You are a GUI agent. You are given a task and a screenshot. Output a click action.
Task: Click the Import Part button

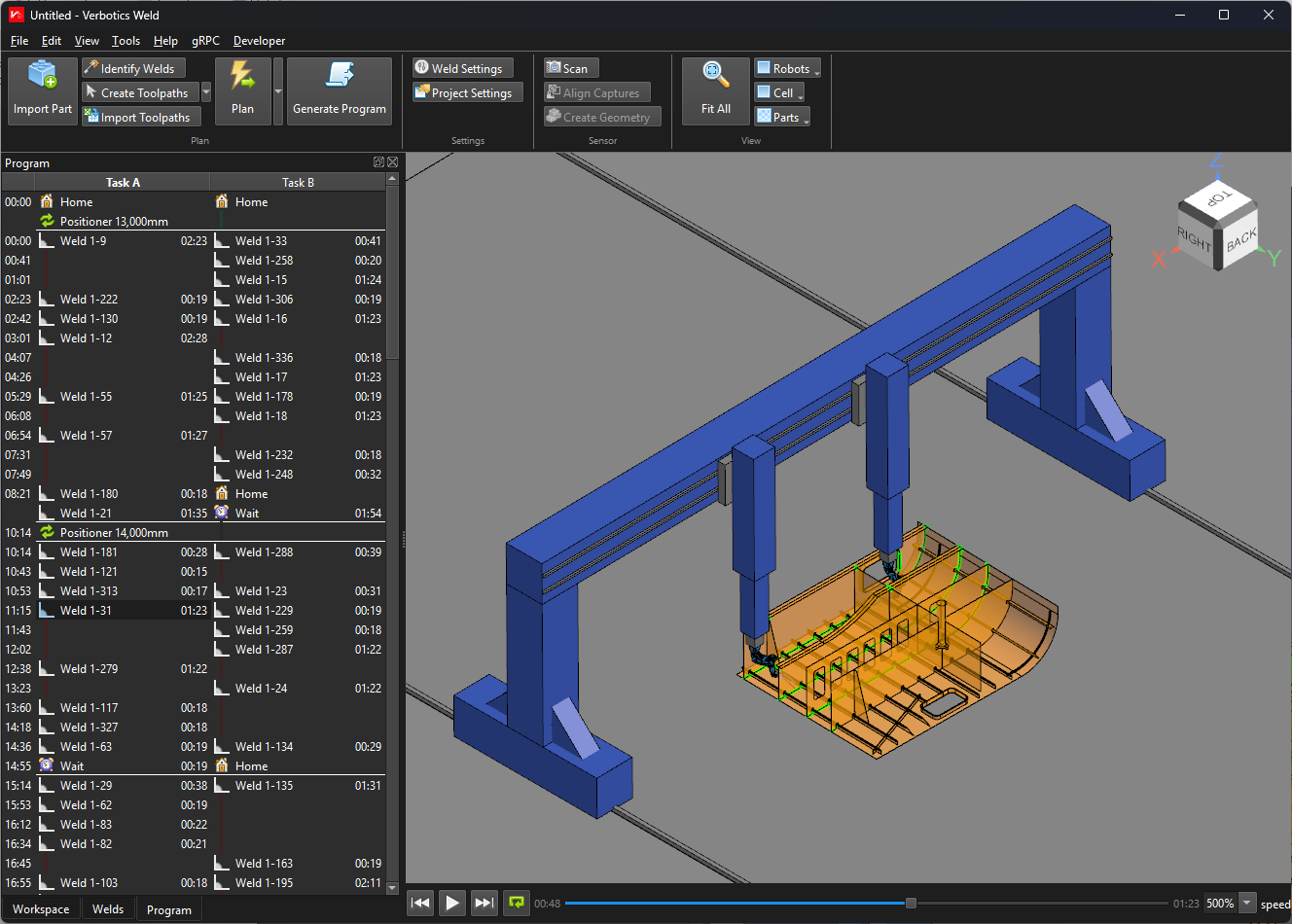click(42, 90)
